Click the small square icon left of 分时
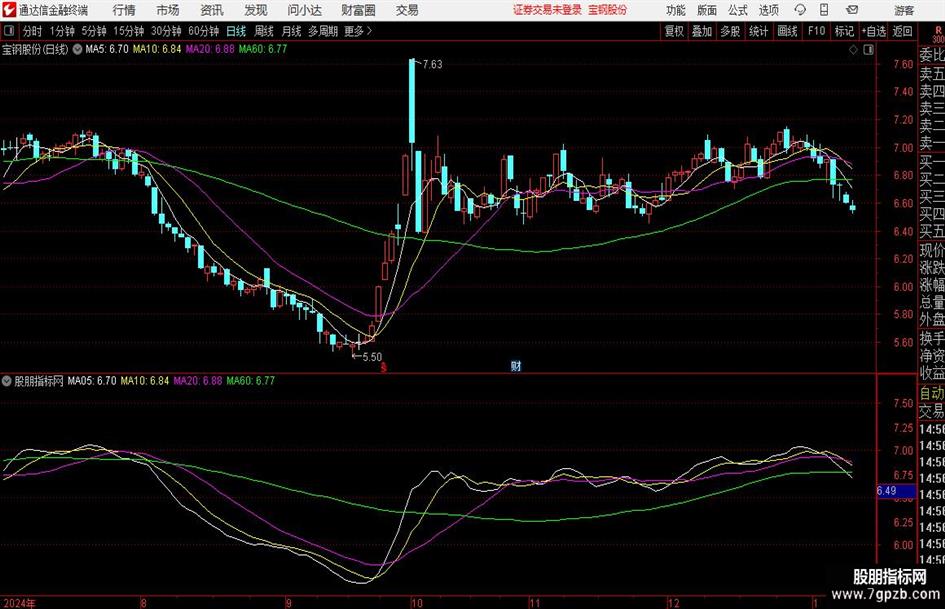The height and width of the screenshot is (609, 945). (9, 31)
